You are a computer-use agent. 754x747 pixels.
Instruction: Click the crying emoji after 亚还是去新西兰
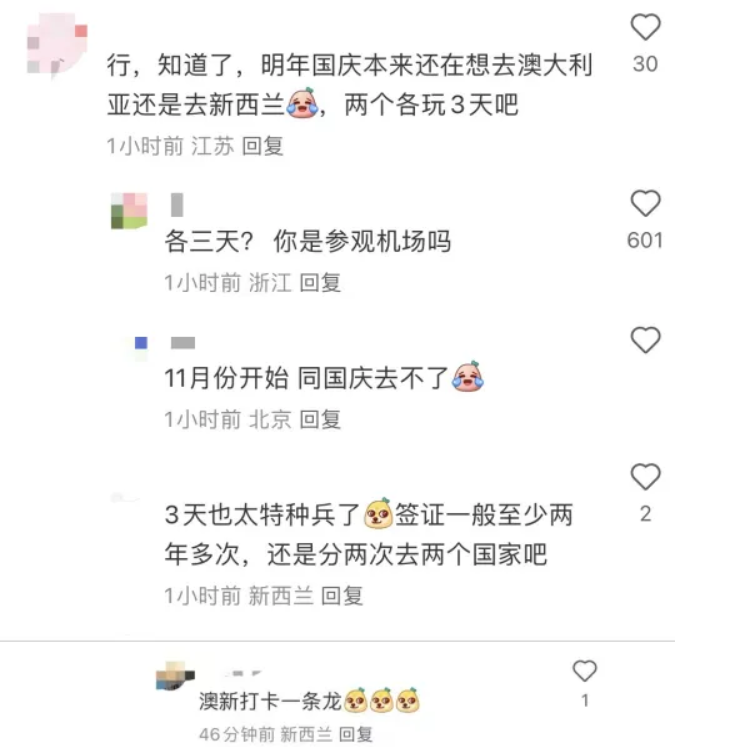click(302, 103)
